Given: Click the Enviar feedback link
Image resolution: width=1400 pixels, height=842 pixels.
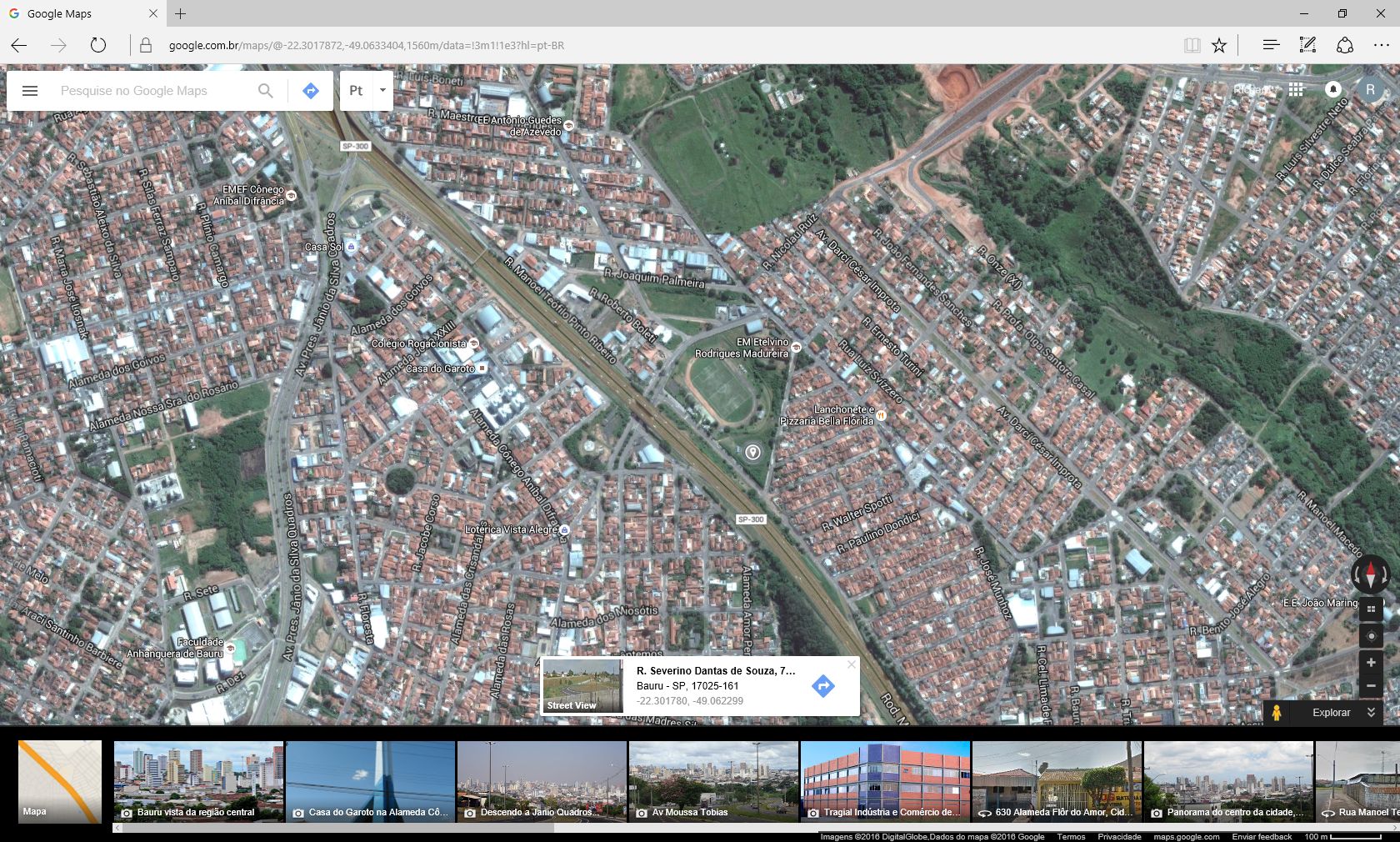Looking at the screenshot, I should [1262, 836].
